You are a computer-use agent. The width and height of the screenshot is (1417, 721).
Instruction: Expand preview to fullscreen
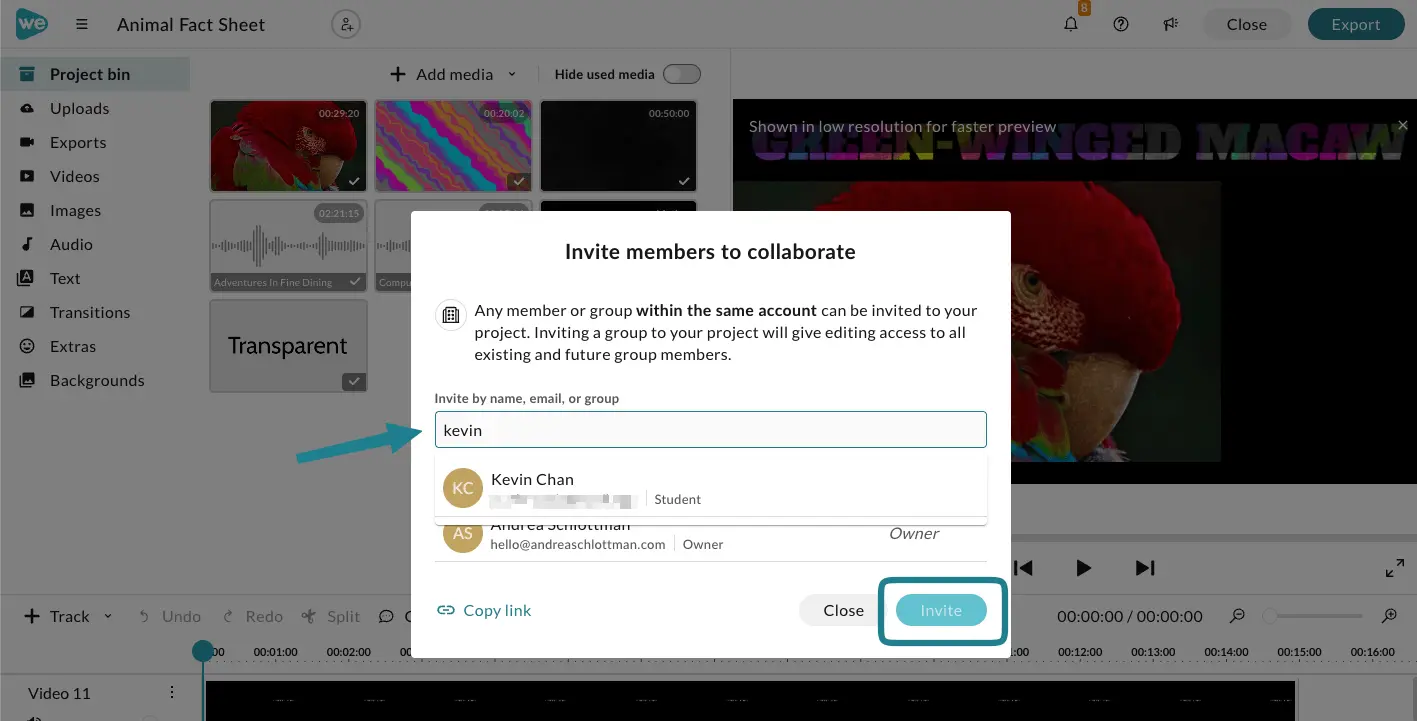click(x=1395, y=568)
